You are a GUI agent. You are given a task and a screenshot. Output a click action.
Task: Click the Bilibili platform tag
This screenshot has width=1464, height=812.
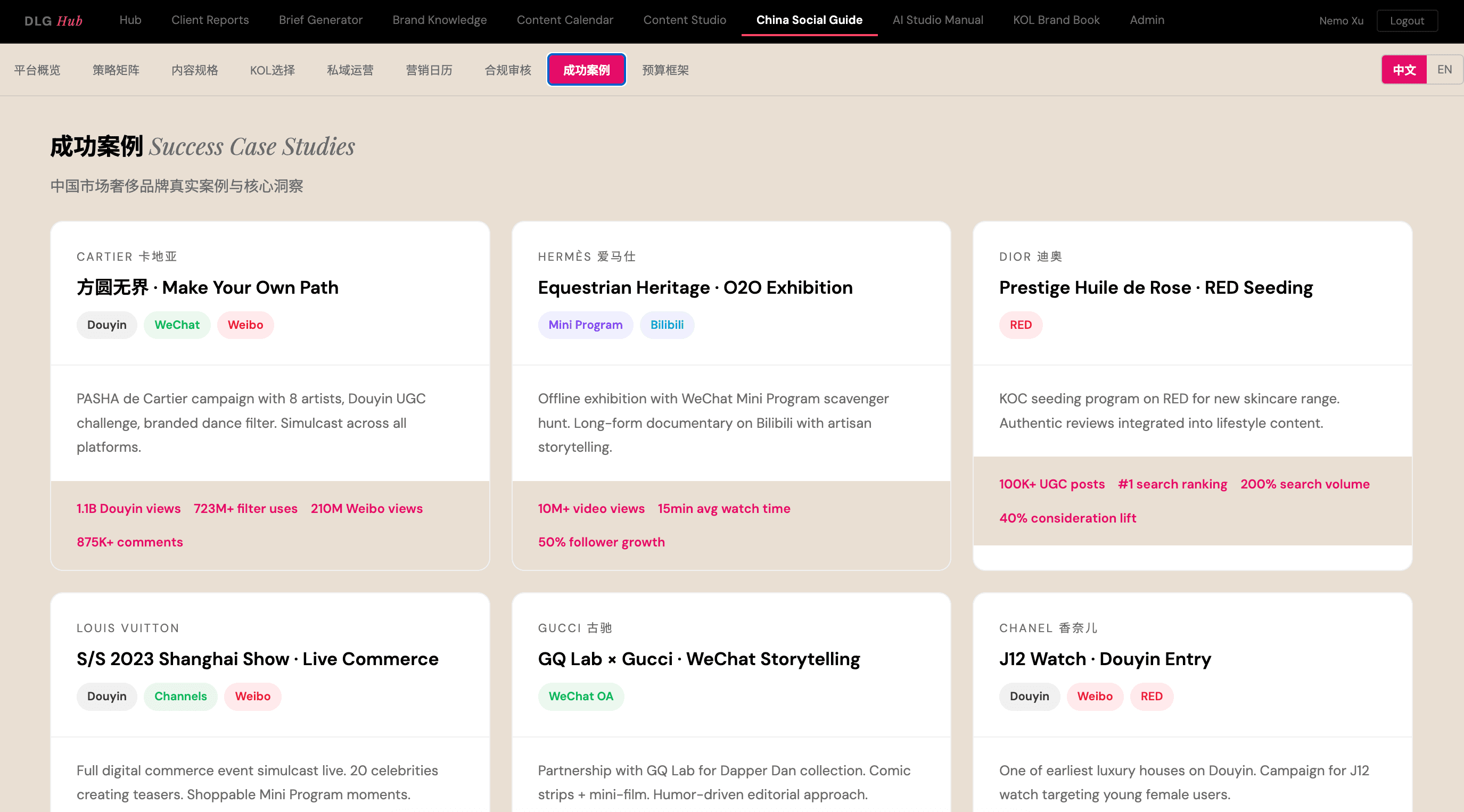pyautogui.click(x=667, y=325)
